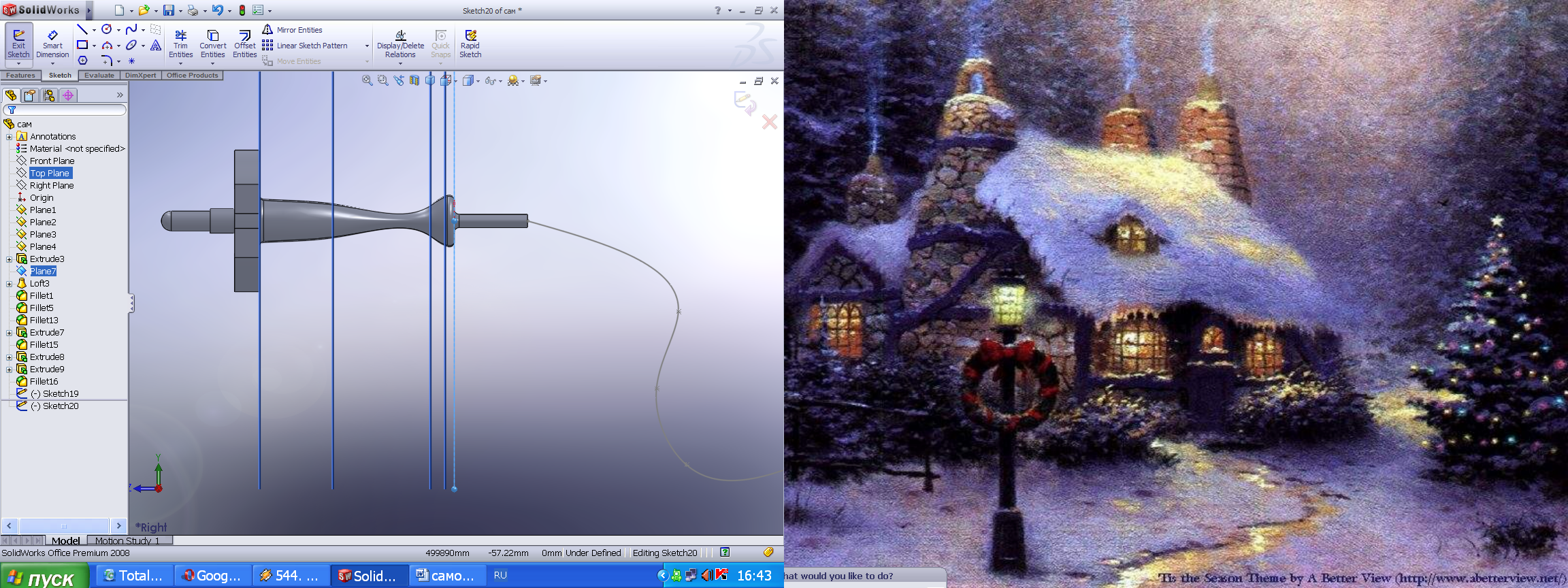
Task: Click the feature tree filter field
Action: [x=65, y=110]
